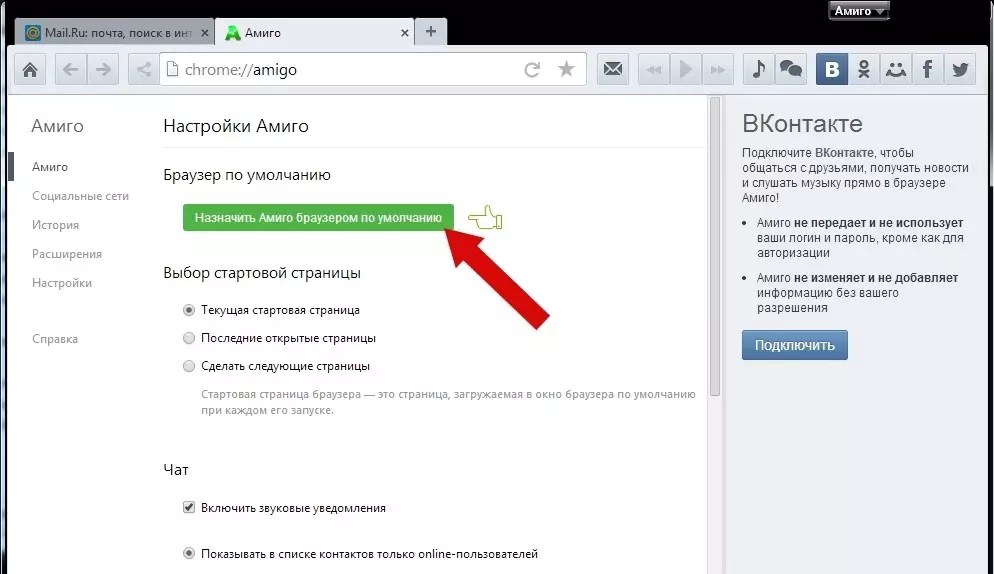Open the Mail envelope icon
The width and height of the screenshot is (994, 574).
click(613, 70)
